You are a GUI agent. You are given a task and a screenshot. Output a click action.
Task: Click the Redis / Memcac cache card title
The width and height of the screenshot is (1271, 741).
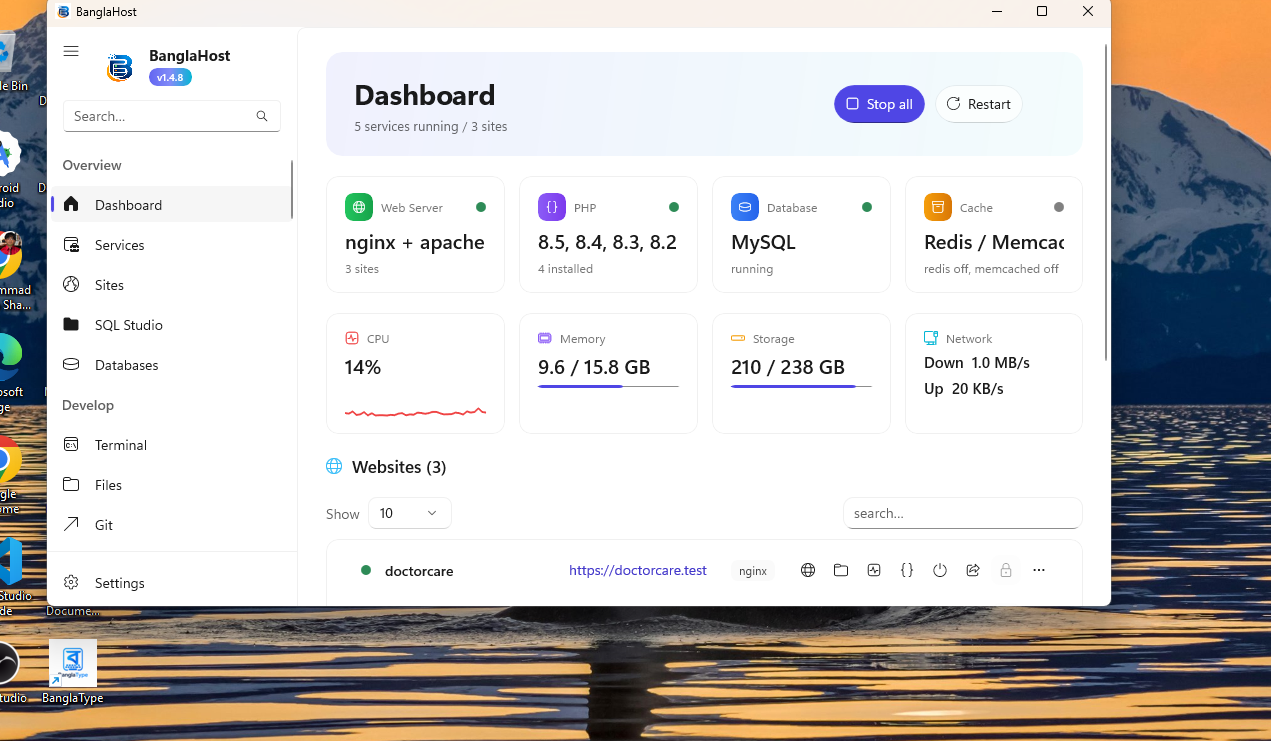pyautogui.click(x=994, y=243)
